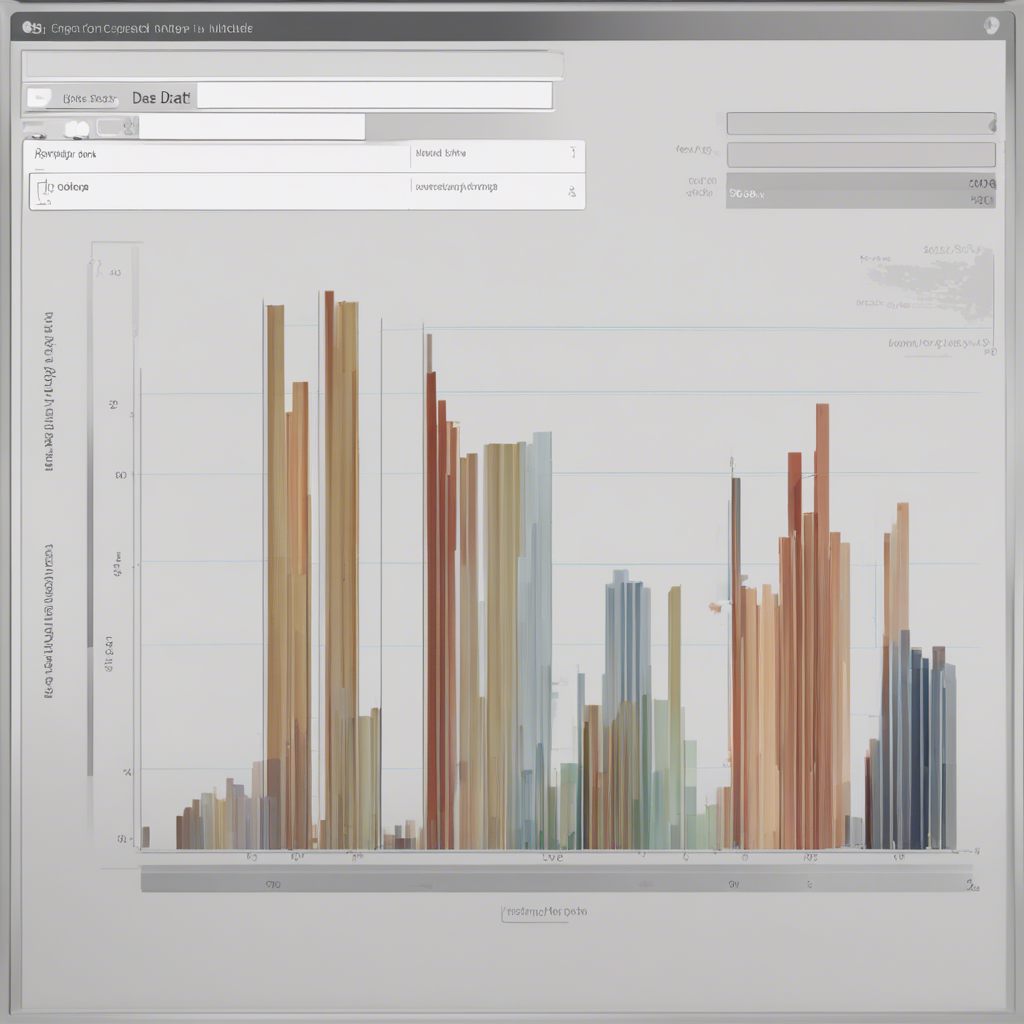Click the round icon in the second toolbar row
Image resolution: width=1024 pixels, height=1024 pixels.
(x=77, y=129)
